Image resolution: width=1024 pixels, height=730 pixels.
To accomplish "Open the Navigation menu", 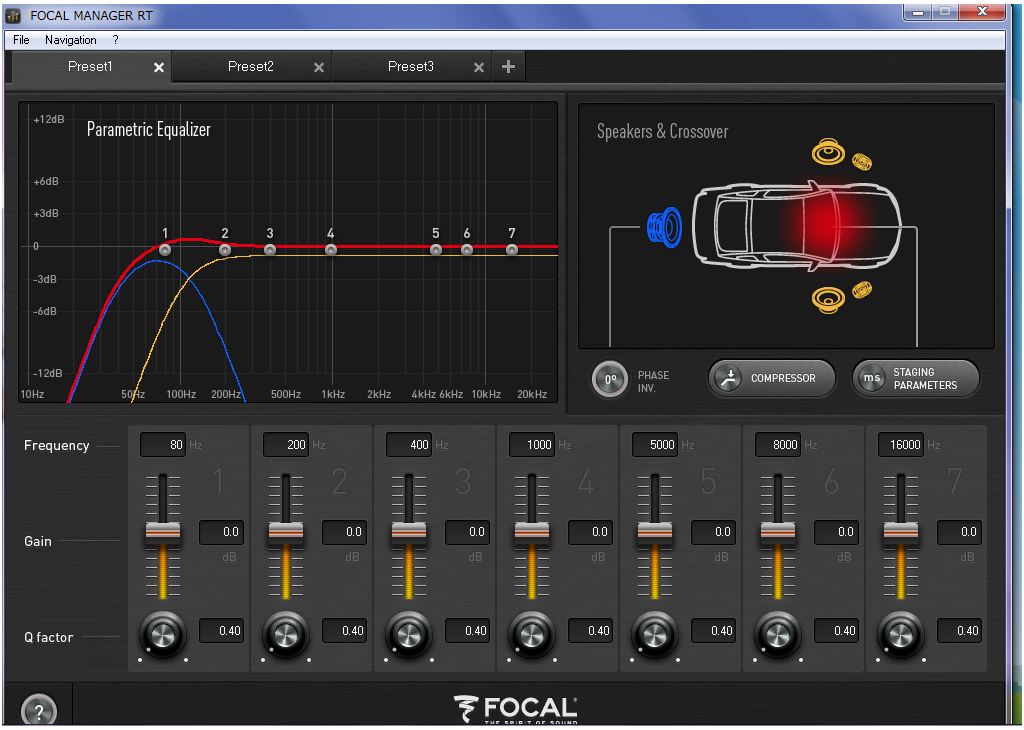I will coord(71,40).
